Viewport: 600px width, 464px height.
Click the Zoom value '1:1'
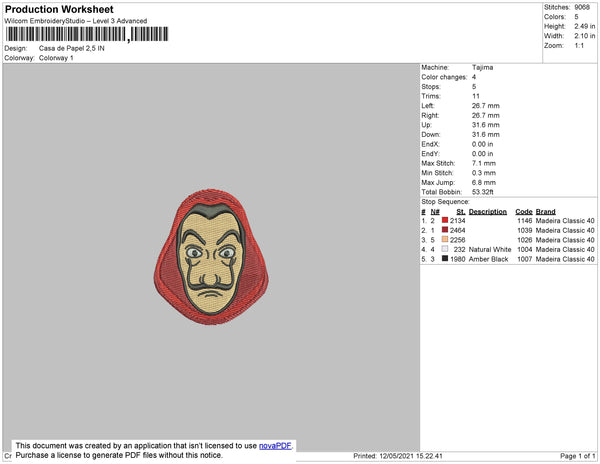[579, 46]
